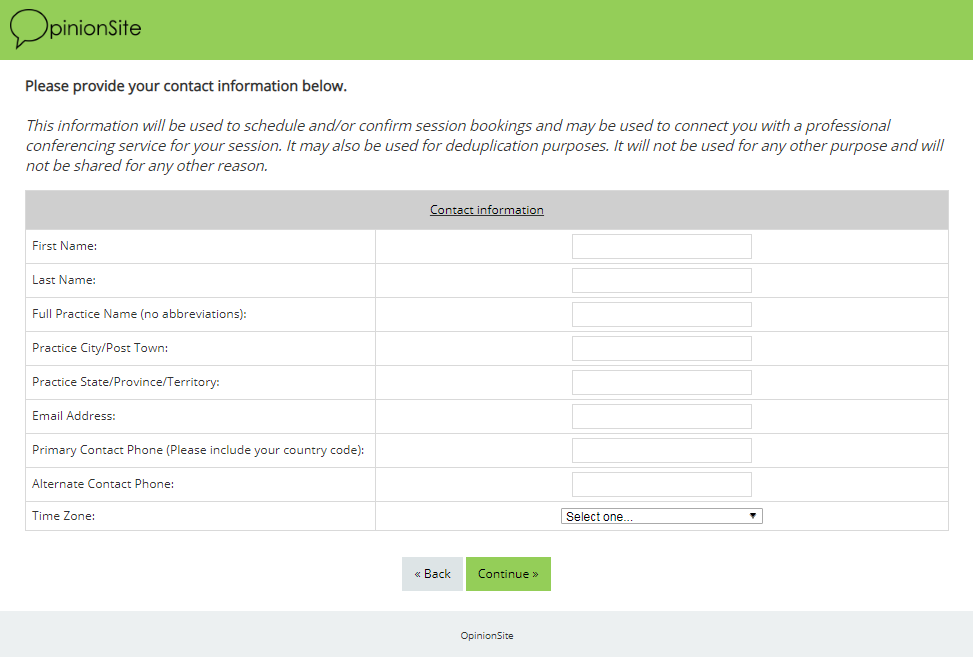The height and width of the screenshot is (657, 973).
Task: Click the 'Please provide your contact information below.' heading
Action: 186,86
